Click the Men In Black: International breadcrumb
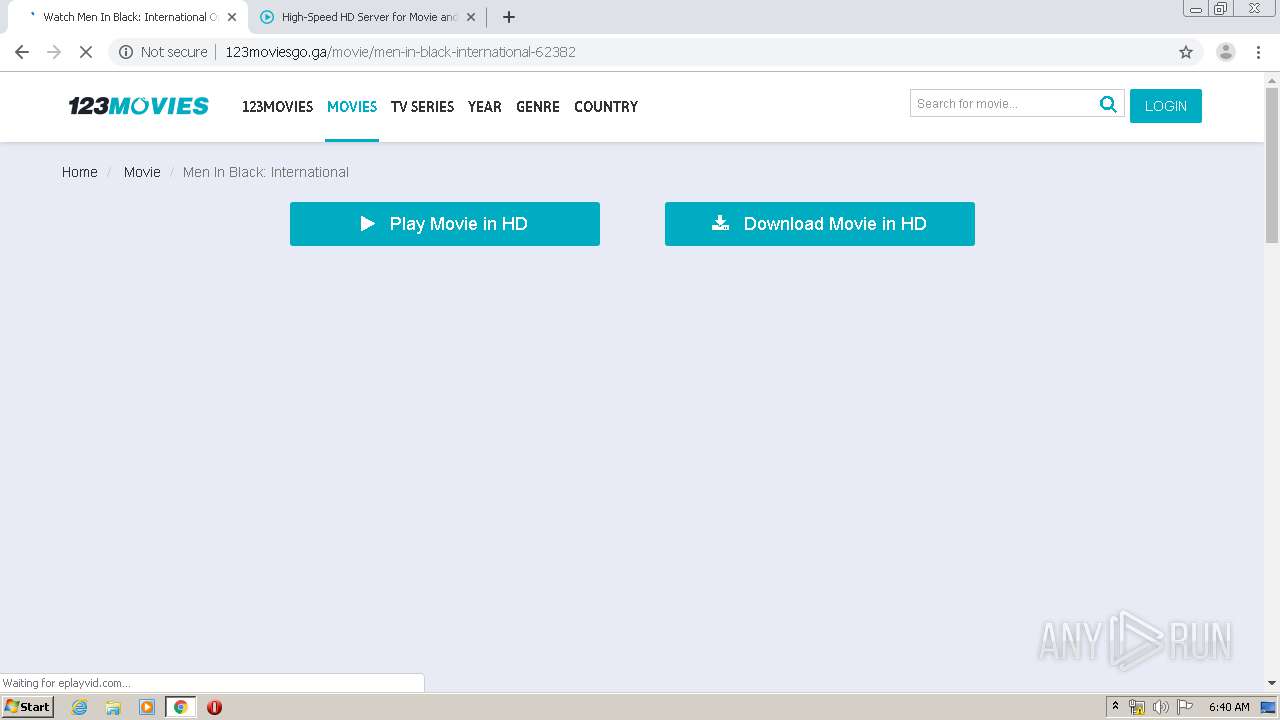The height and width of the screenshot is (720, 1280). [x=266, y=172]
